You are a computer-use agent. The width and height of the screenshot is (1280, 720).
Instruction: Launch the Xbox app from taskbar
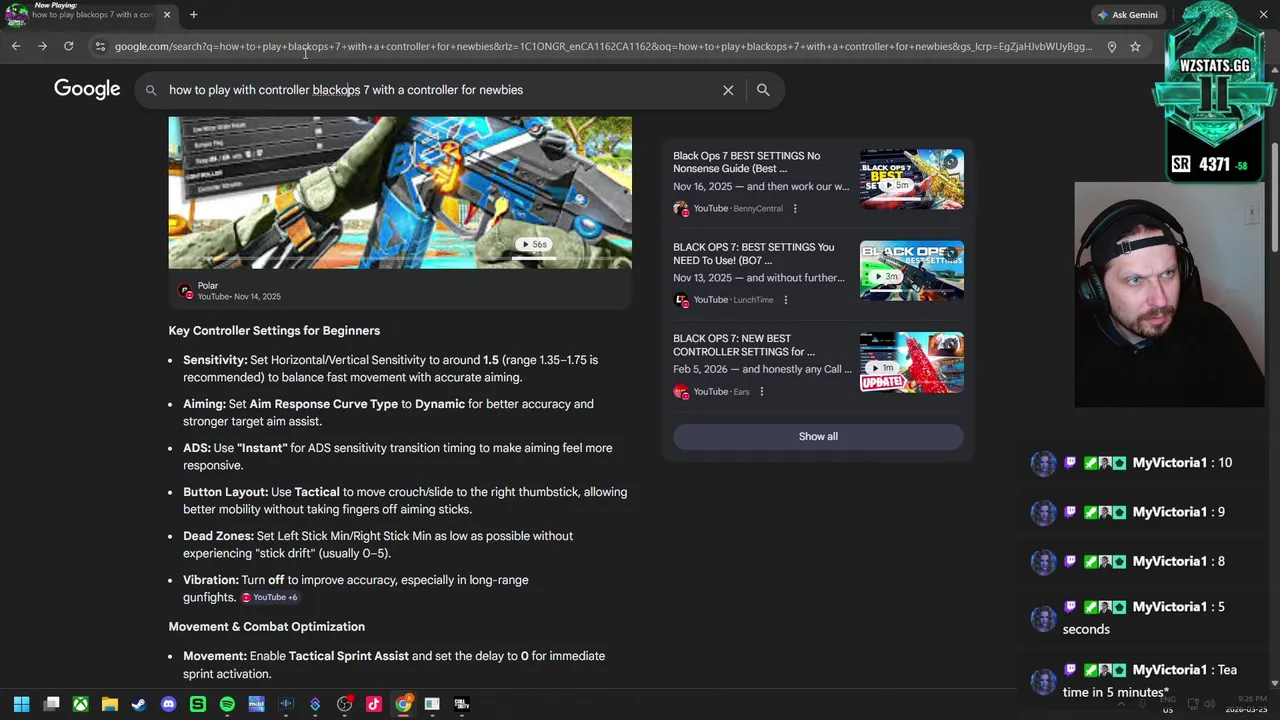click(x=80, y=704)
